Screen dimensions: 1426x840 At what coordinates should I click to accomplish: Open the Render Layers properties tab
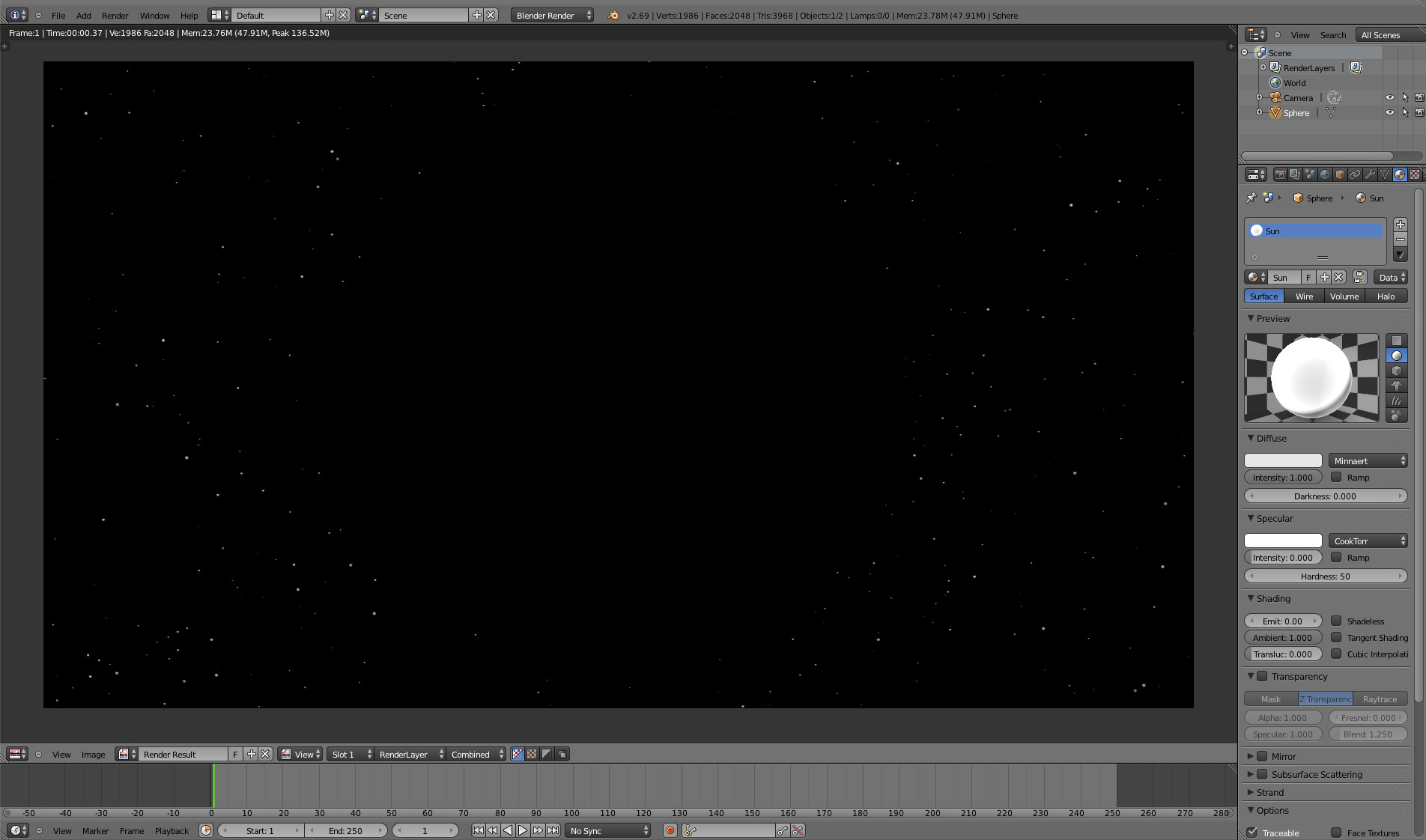1295,174
